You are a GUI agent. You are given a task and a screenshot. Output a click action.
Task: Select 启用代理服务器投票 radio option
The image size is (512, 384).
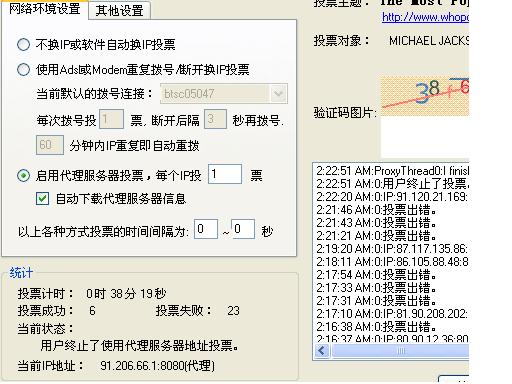tap(23, 175)
